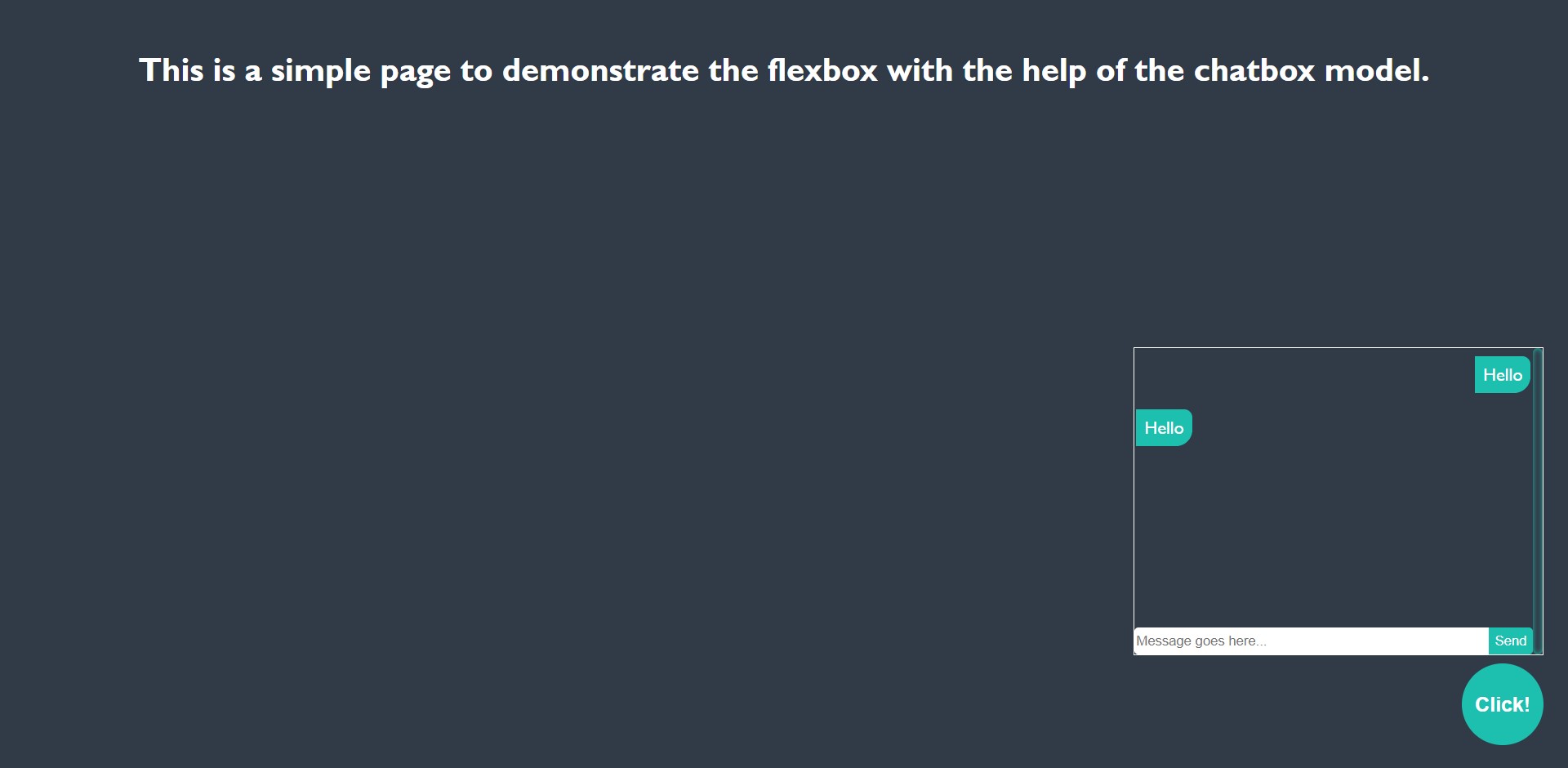This screenshot has height=768, width=1568.
Task: Click the word "with" in the page heading
Action: pyautogui.click(x=920, y=70)
